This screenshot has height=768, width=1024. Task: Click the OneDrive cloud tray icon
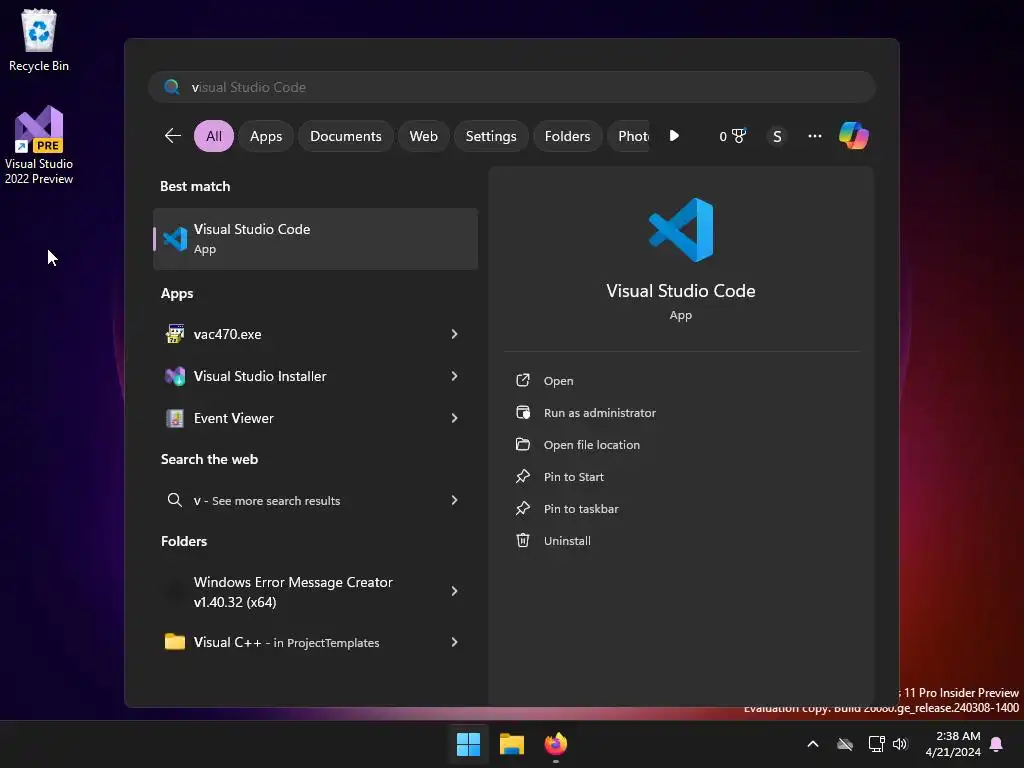(x=845, y=744)
